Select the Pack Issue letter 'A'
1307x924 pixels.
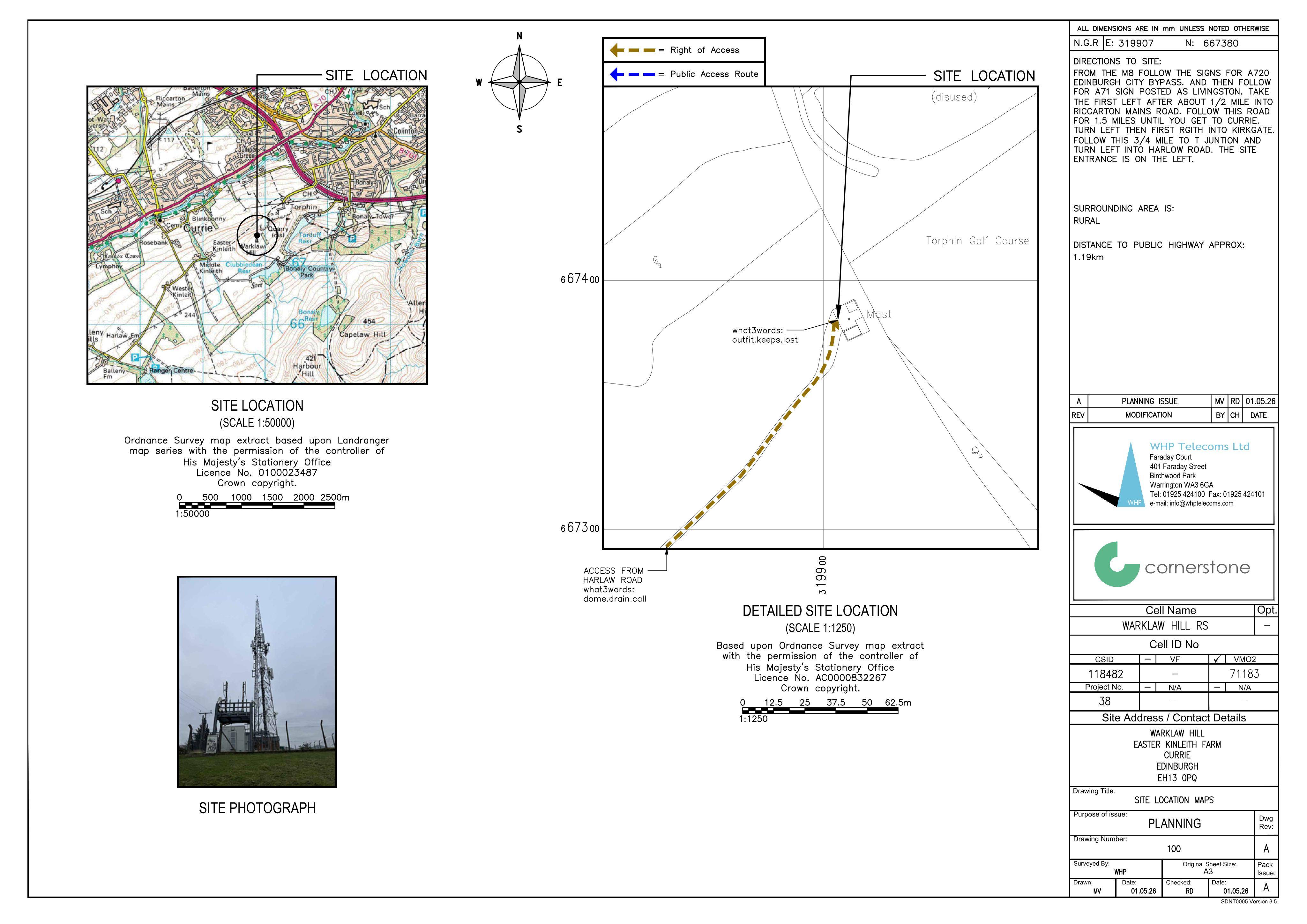tap(1266, 888)
